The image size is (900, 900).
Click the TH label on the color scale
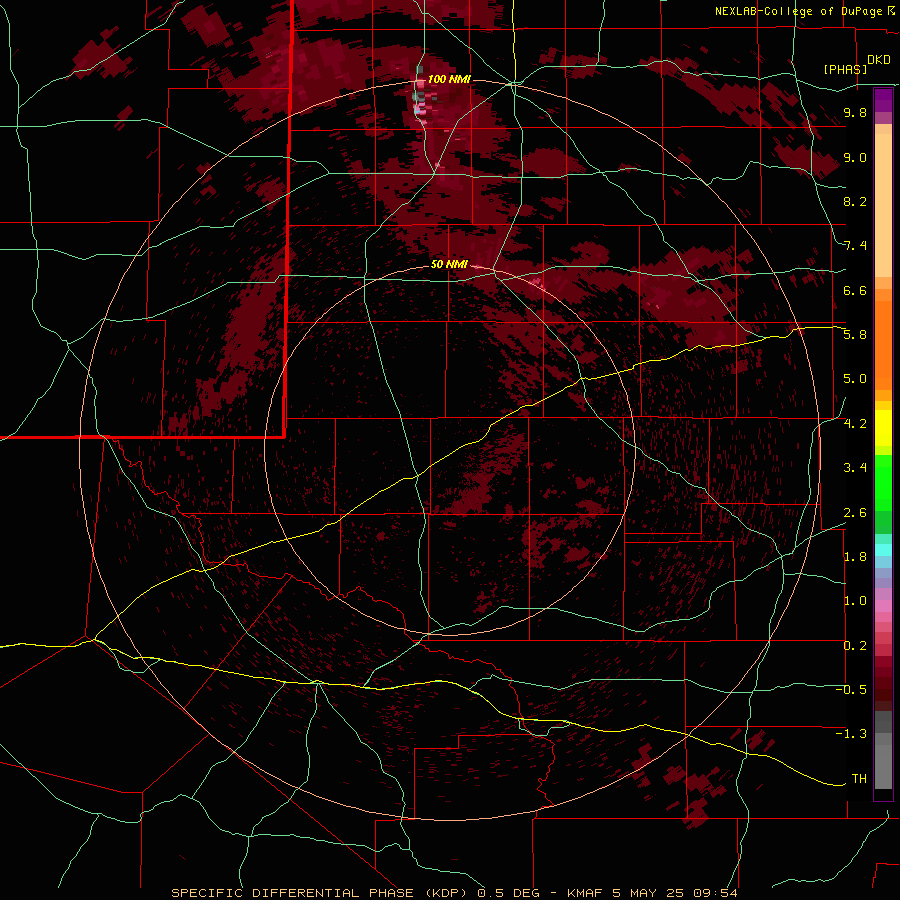[x=859, y=779]
